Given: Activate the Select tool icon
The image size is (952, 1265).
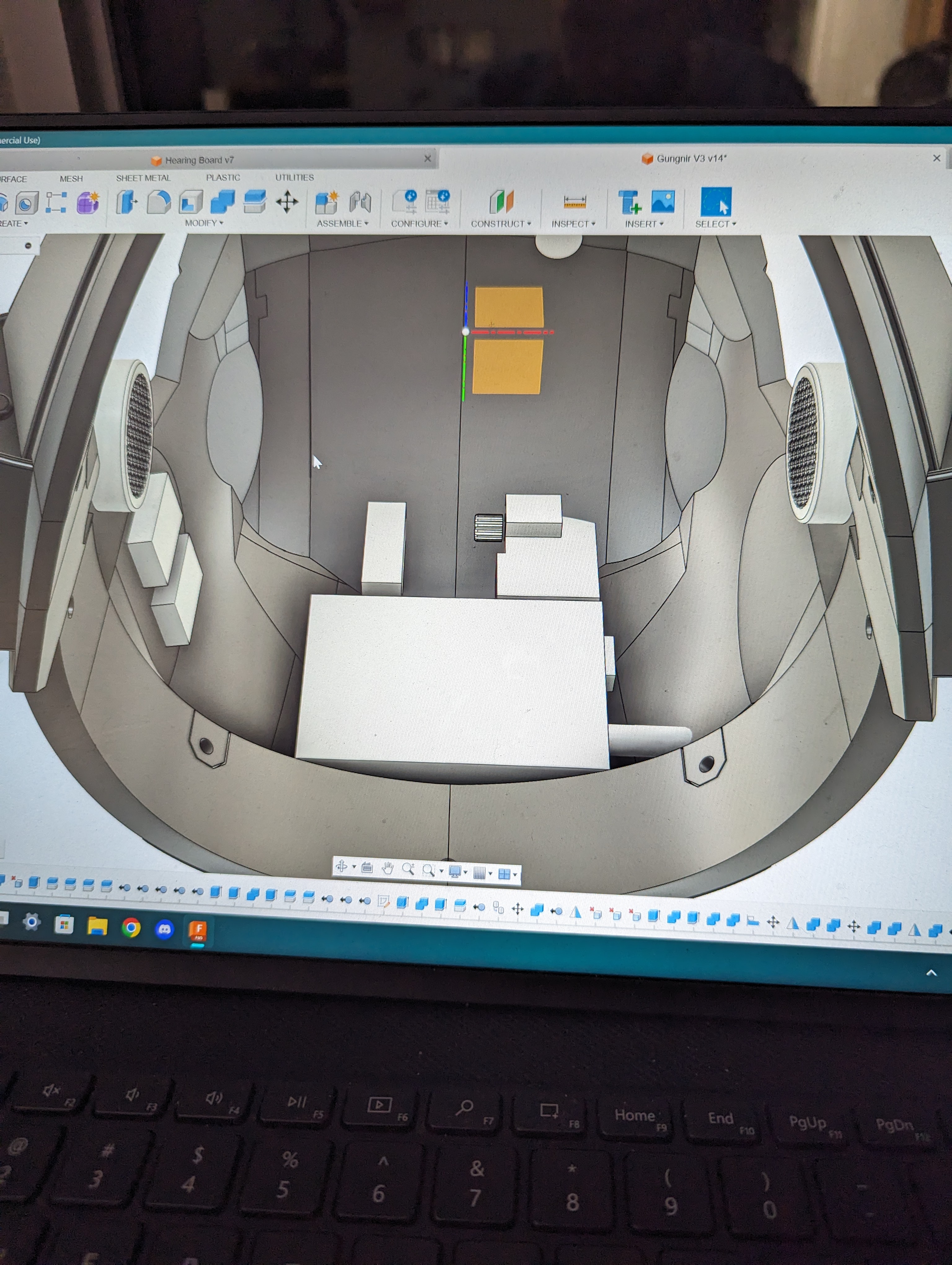Looking at the screenshot, I should 716,202.
